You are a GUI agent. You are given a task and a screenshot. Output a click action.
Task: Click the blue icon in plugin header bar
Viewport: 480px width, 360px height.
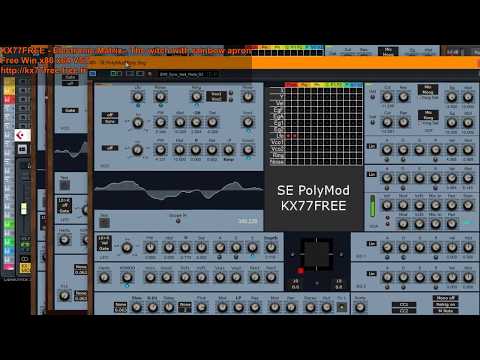pyautogui.click(x=92, y=74)
